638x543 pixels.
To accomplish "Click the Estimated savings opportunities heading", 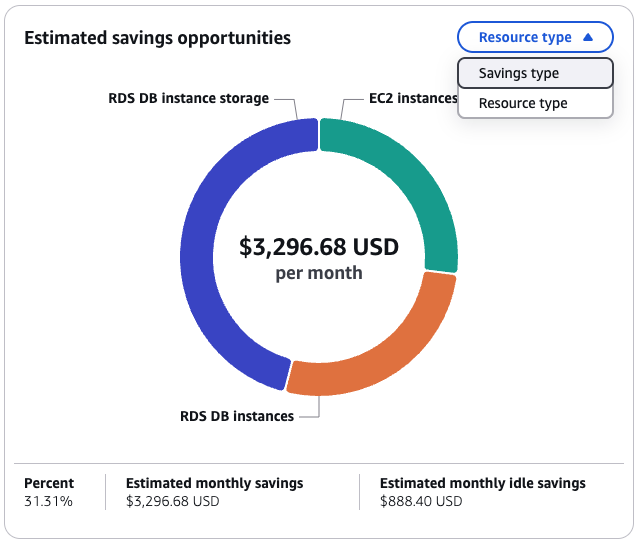I will [x=157, y=38].
